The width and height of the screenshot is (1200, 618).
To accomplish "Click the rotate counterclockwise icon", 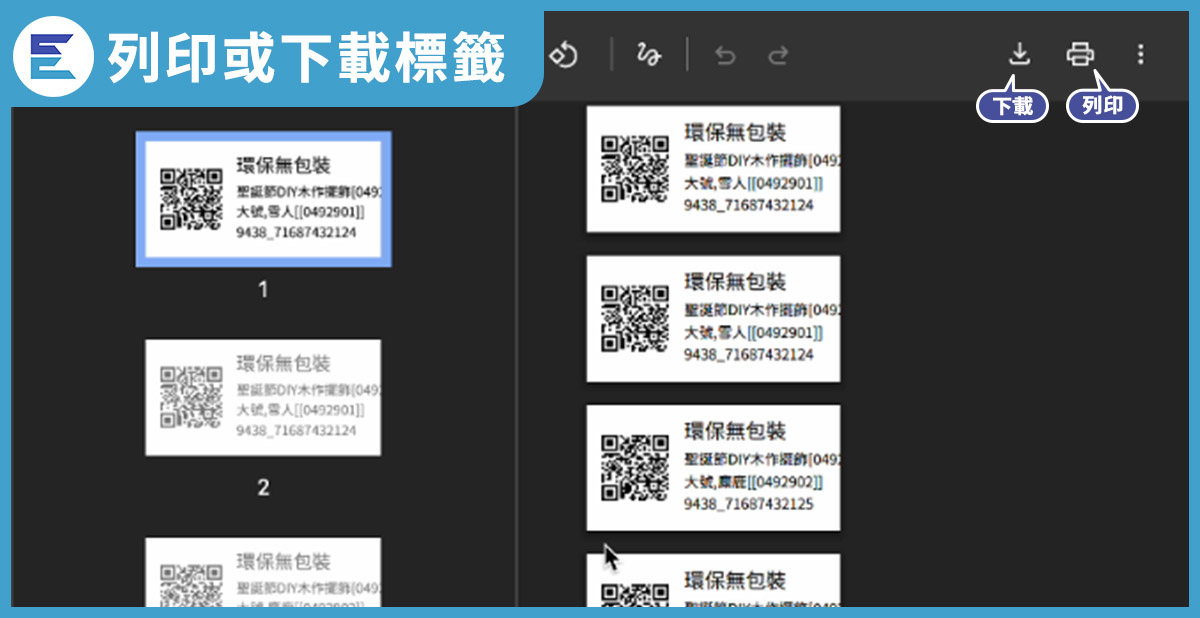I will coord(565,54).
